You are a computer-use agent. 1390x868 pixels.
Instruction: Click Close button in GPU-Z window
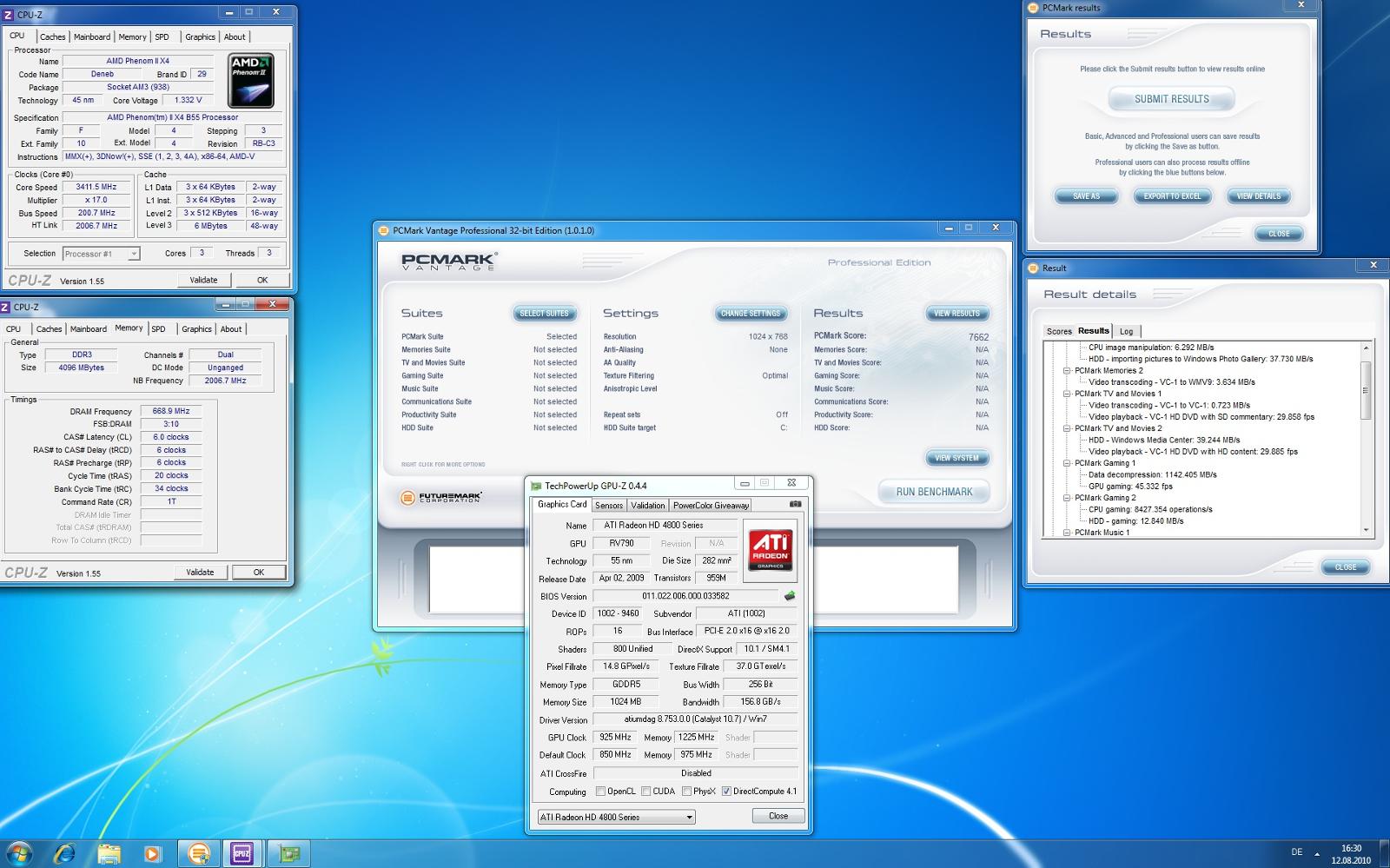click(778, 816)
